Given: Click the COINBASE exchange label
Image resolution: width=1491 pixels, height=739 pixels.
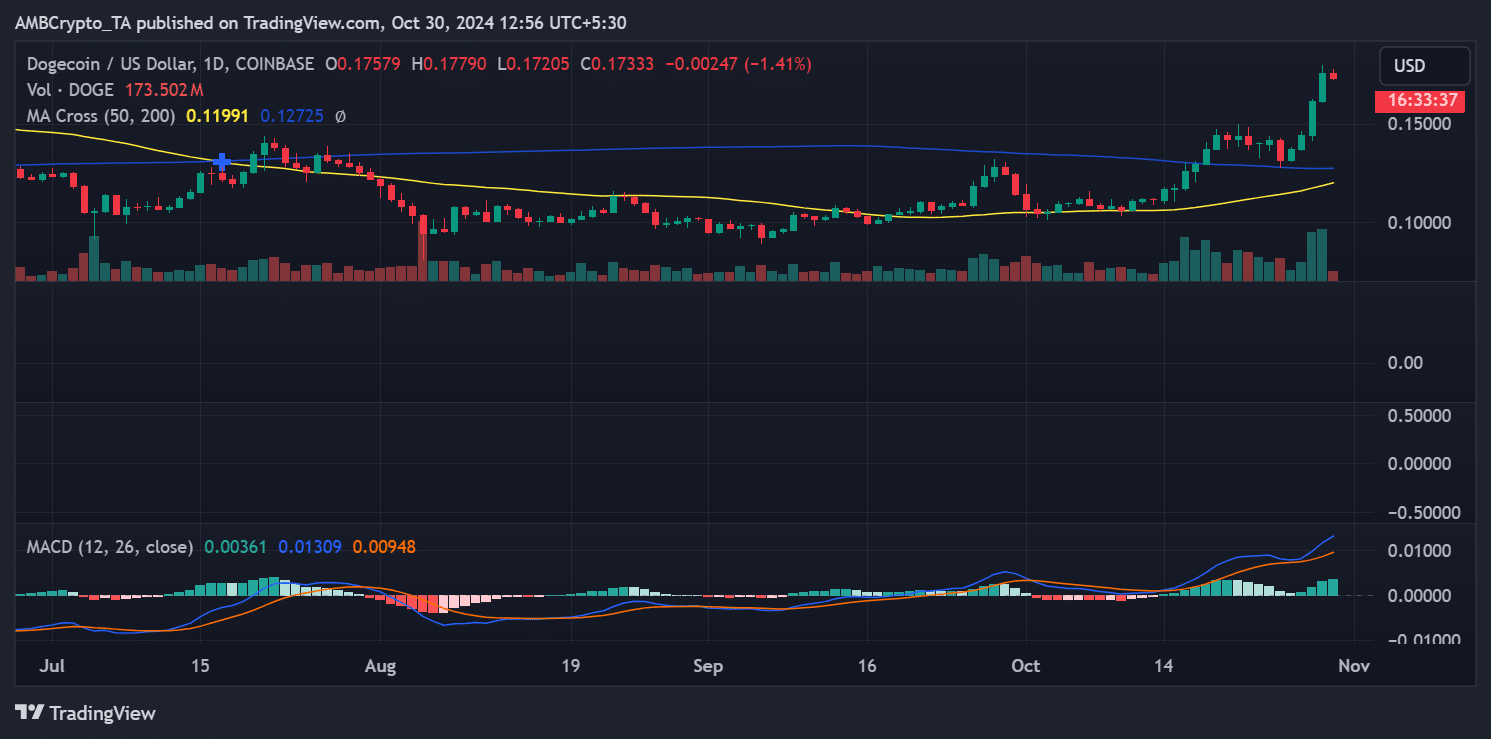Looking at the screenshot, I should coord(276,64).
